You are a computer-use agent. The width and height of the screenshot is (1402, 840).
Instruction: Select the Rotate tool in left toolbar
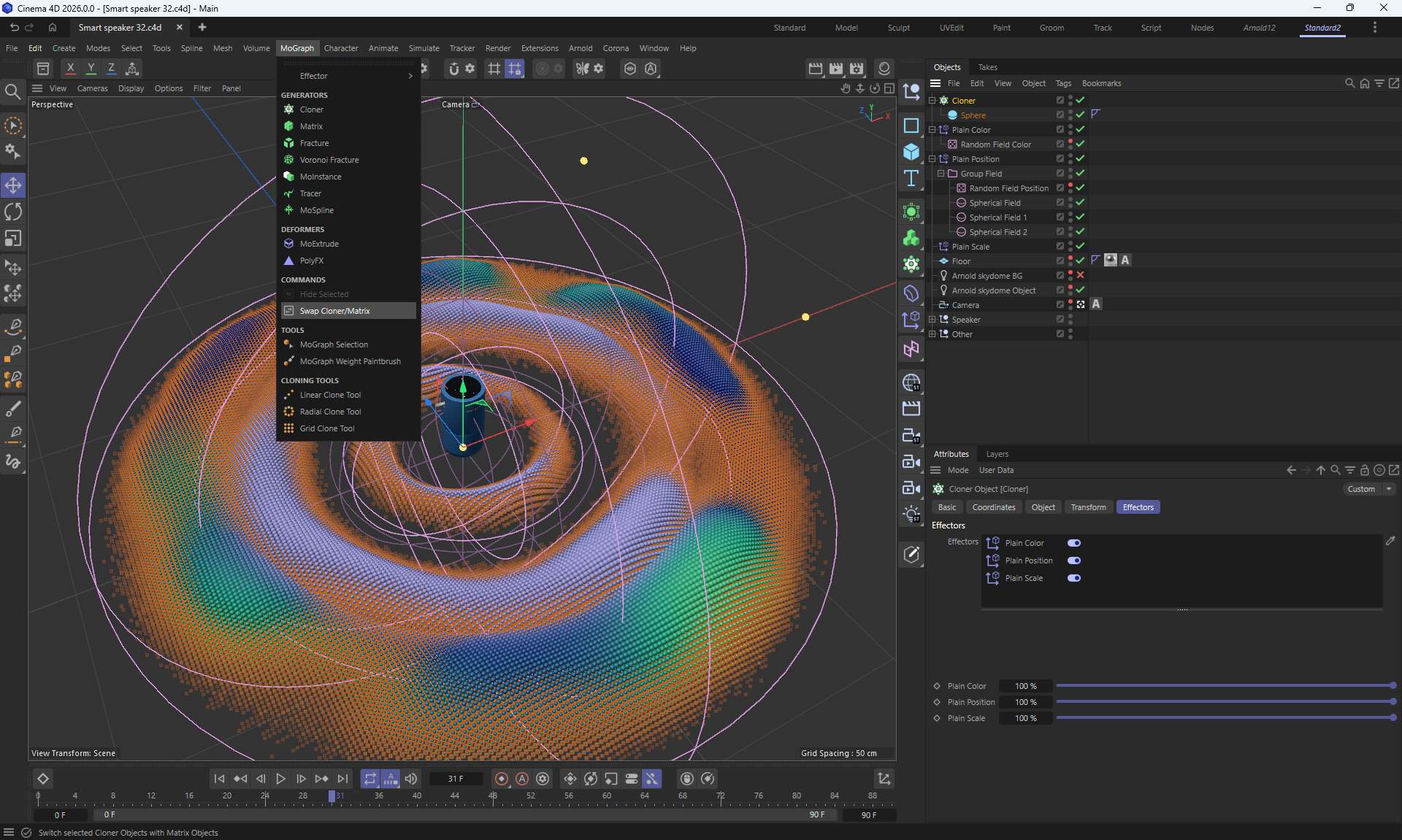[x=13, y=212]
